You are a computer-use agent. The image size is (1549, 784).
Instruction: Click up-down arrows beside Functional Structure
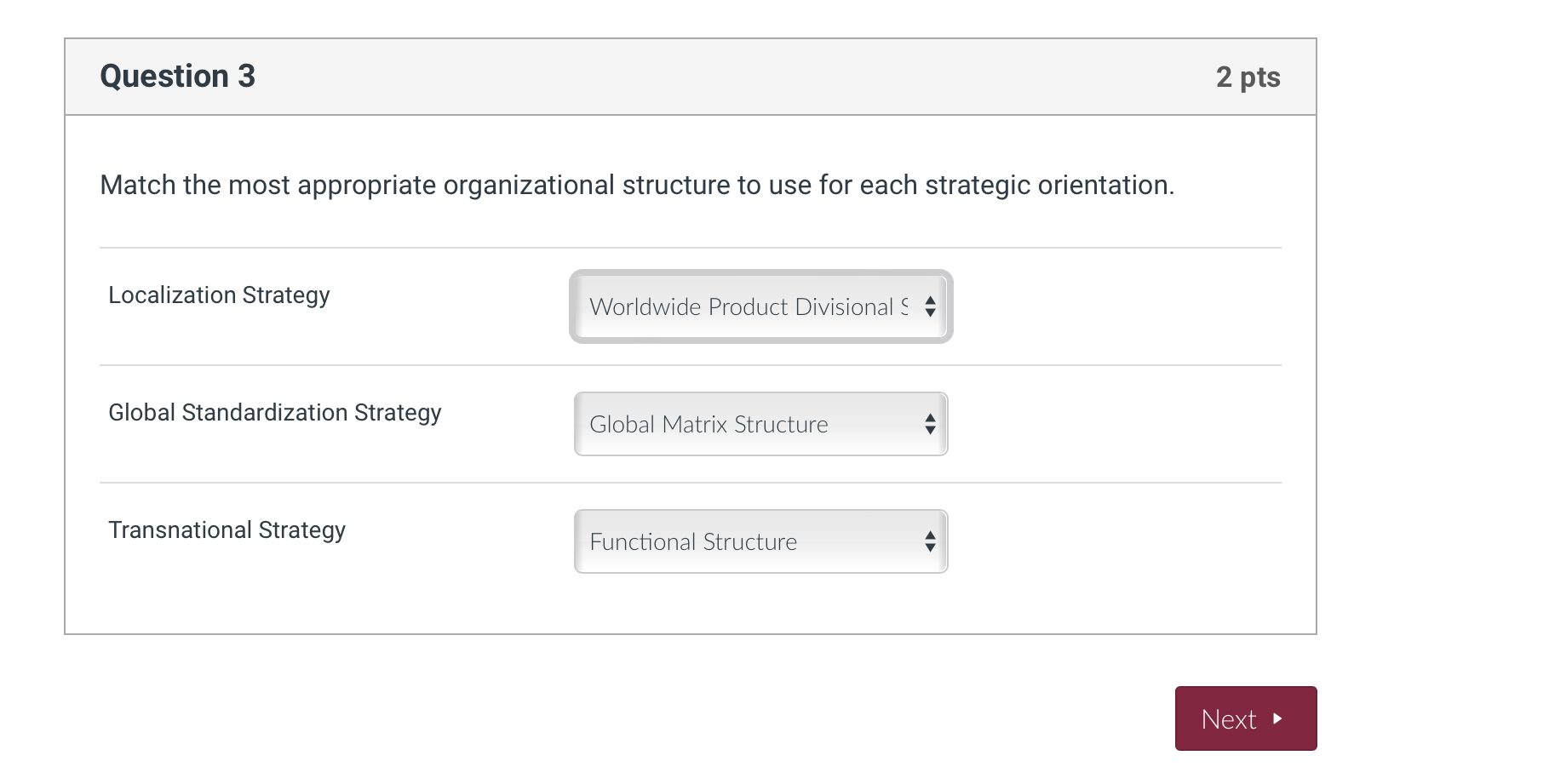930,541
